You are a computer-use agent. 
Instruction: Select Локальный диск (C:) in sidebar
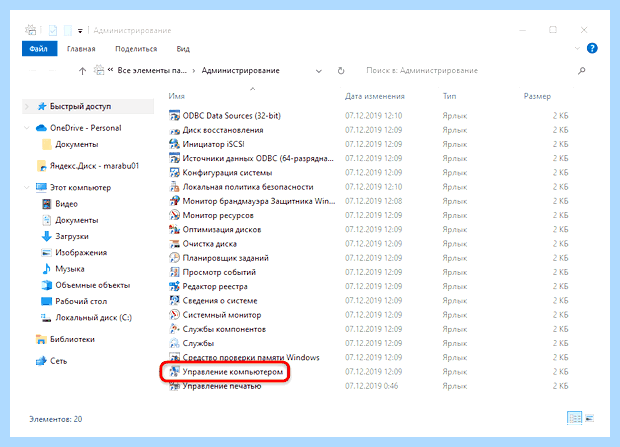click(x=93, y=318)
